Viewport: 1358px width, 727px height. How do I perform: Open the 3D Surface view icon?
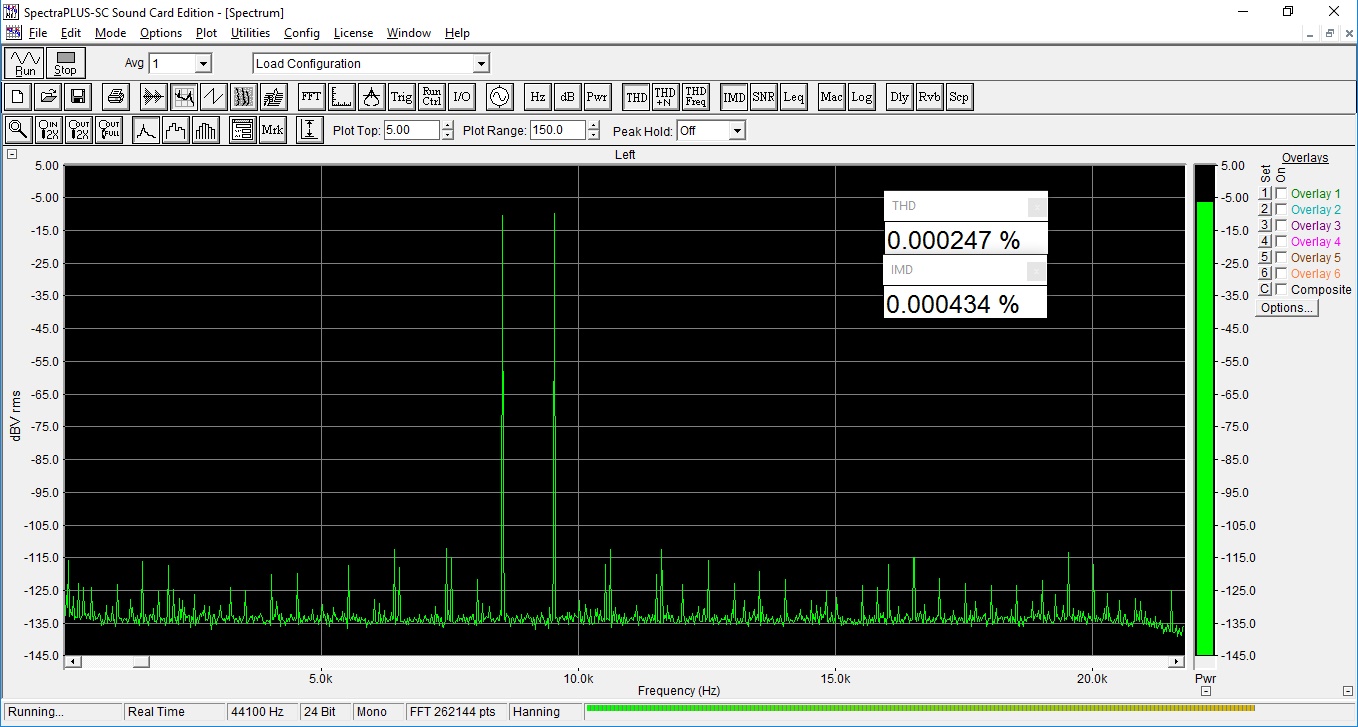point(273,97)
